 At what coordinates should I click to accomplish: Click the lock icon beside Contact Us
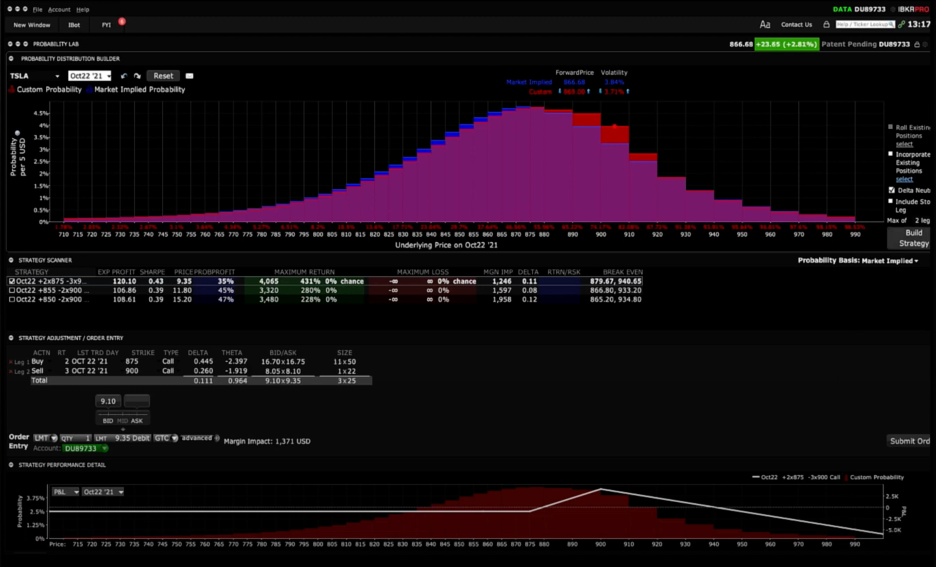coord(826,24)
